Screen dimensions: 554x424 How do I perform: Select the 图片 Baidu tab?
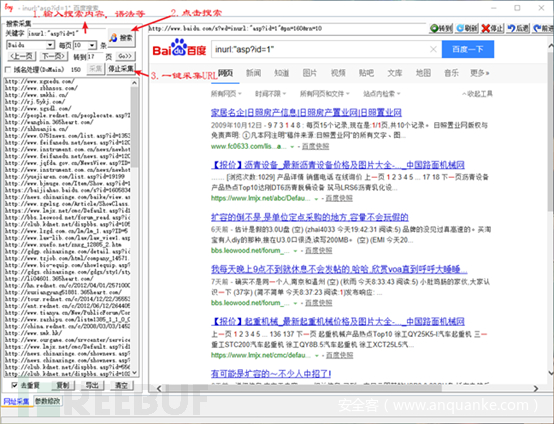[310, 73]
